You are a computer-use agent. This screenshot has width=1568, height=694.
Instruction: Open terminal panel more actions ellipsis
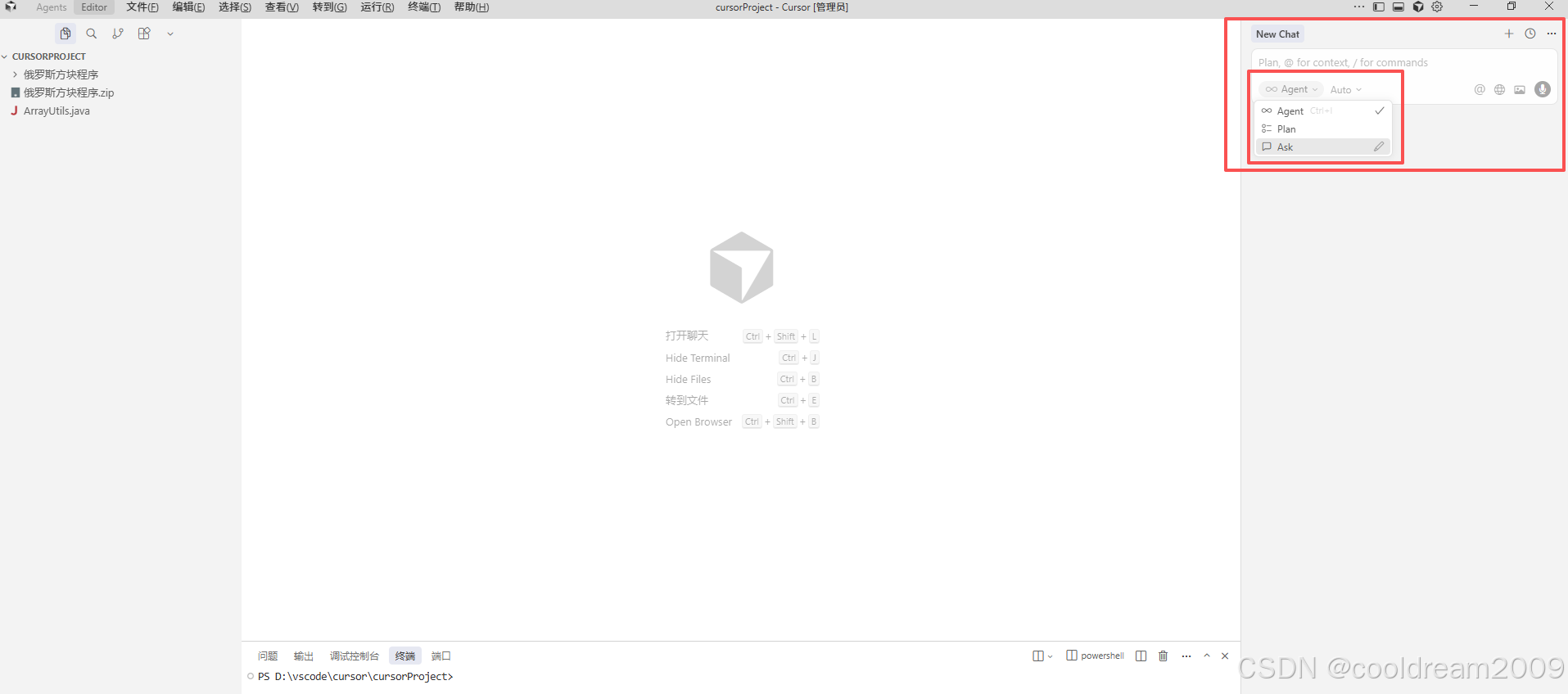tap(1186, 656)
